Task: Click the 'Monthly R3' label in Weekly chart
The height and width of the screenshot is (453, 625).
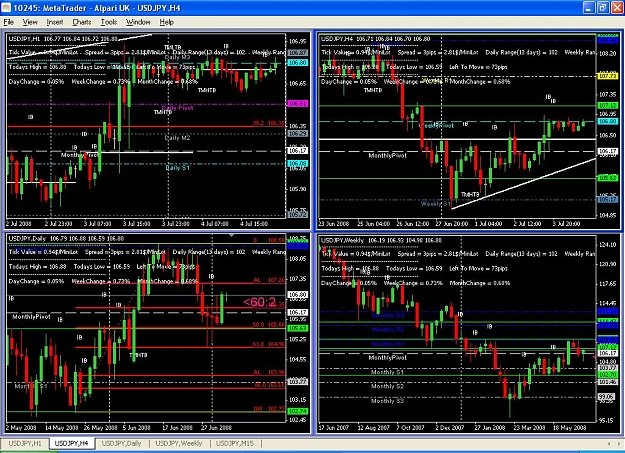Action: [x=388, y=315]
